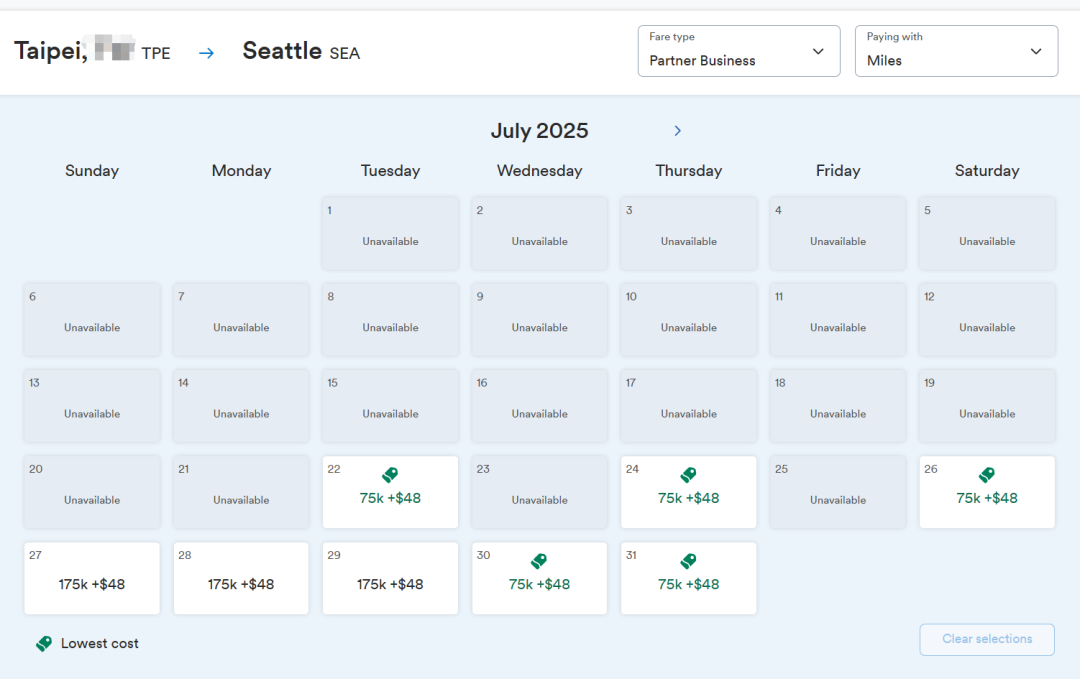Click lowest cost tag on July 31
This screenshot has height=679, width=1080.
coord(688,561)
